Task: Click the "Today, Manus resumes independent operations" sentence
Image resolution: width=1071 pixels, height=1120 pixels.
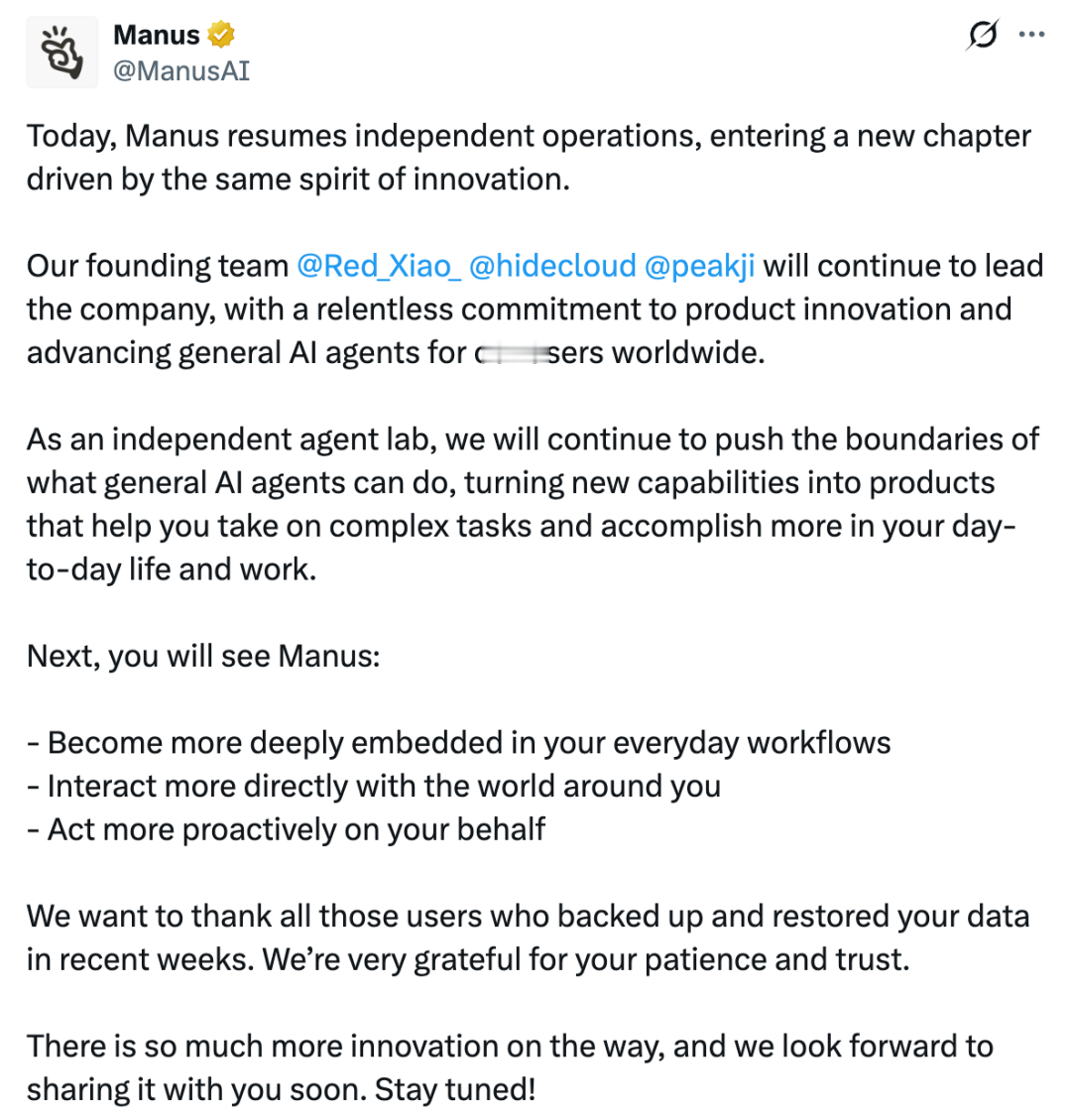Action: [529, 157]
